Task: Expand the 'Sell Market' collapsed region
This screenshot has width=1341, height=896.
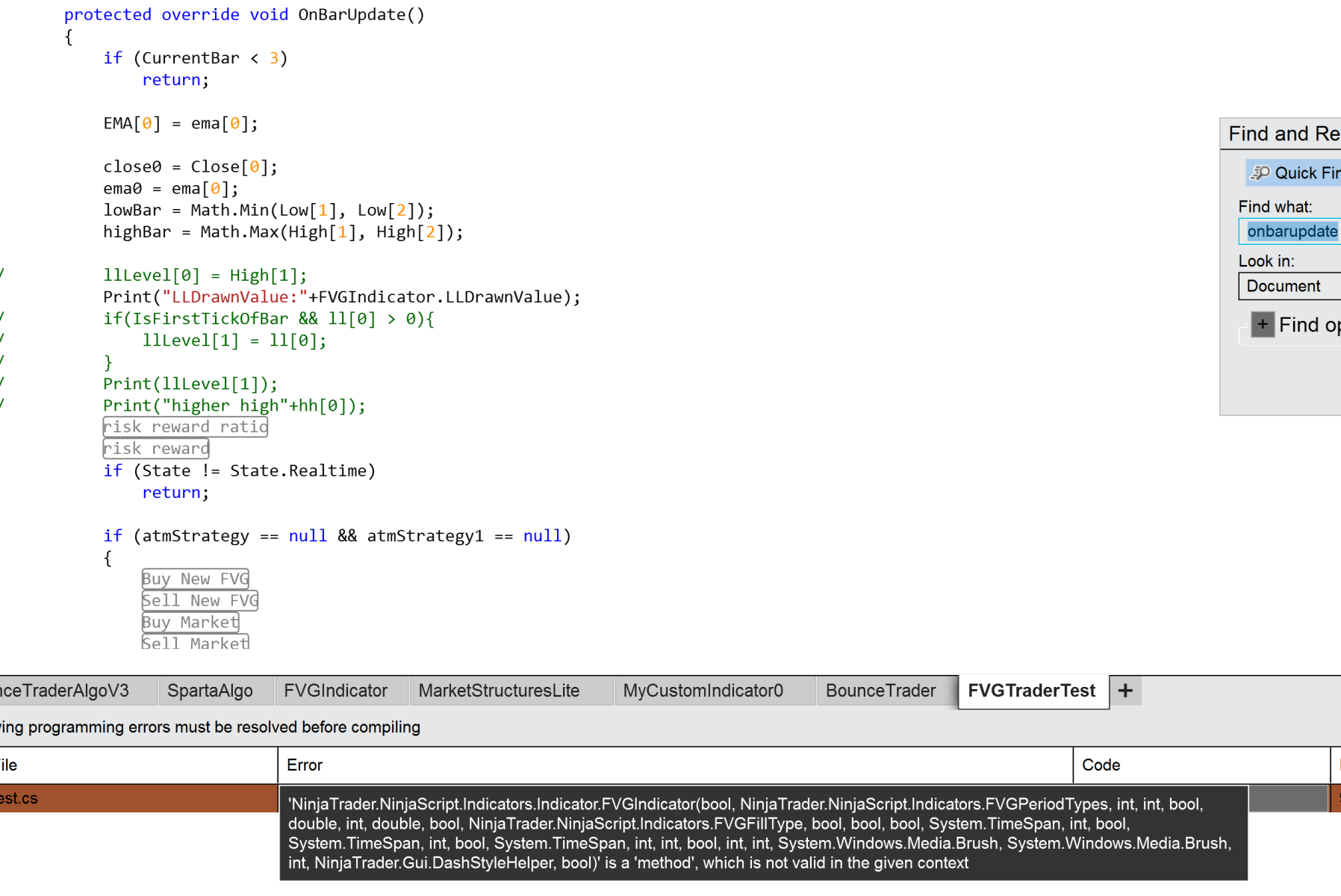Action: tap(196, 643)
